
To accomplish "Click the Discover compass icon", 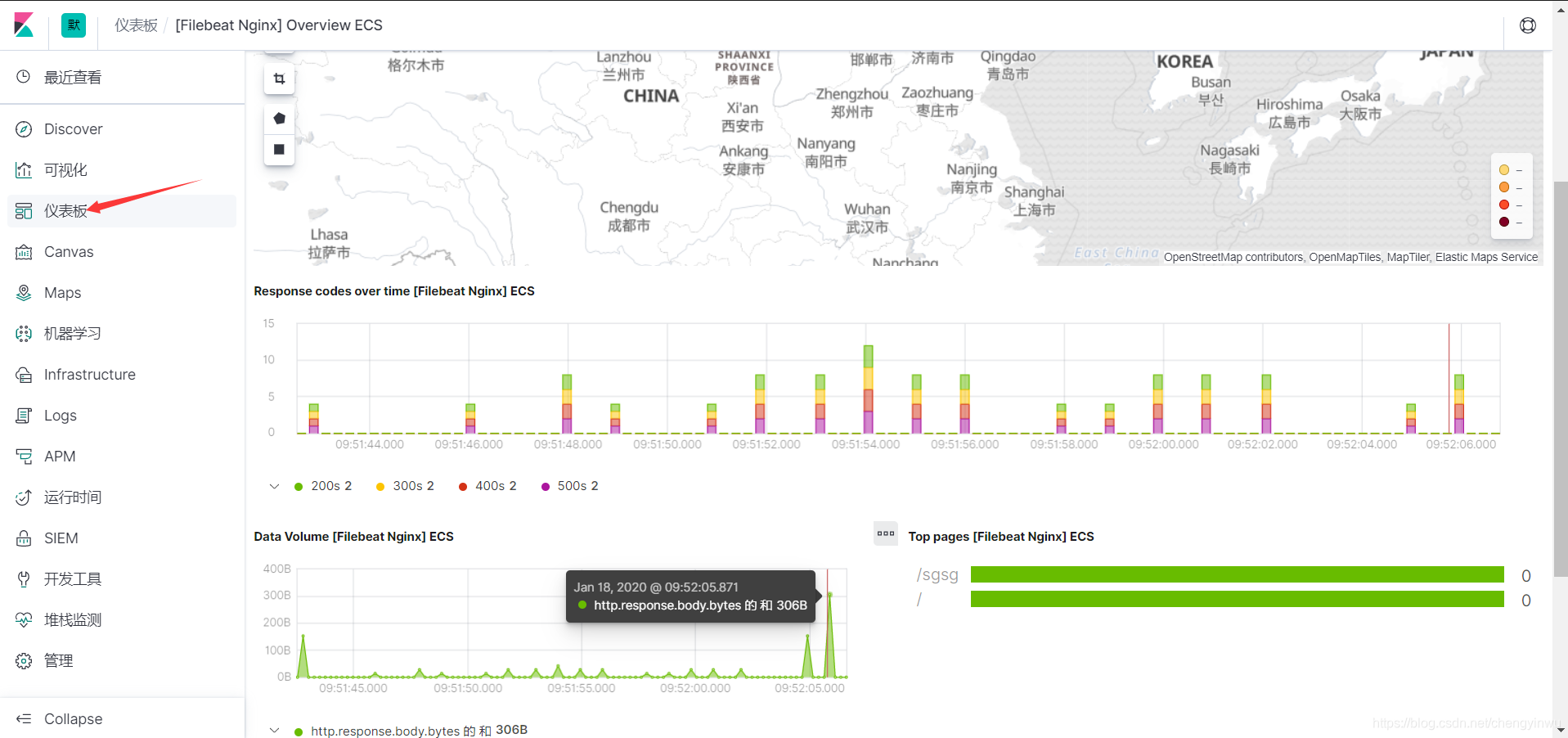I will [x=24, y=129].
